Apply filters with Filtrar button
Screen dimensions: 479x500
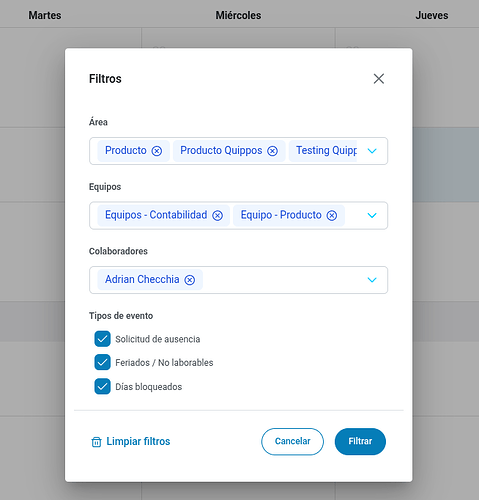pos(360,441)
